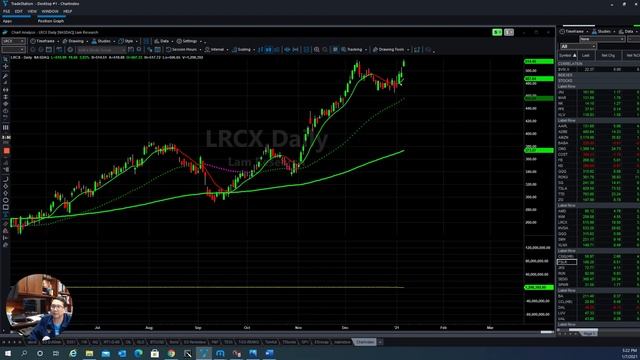Sort by the Net Chg column header

(x=608, y=55)
